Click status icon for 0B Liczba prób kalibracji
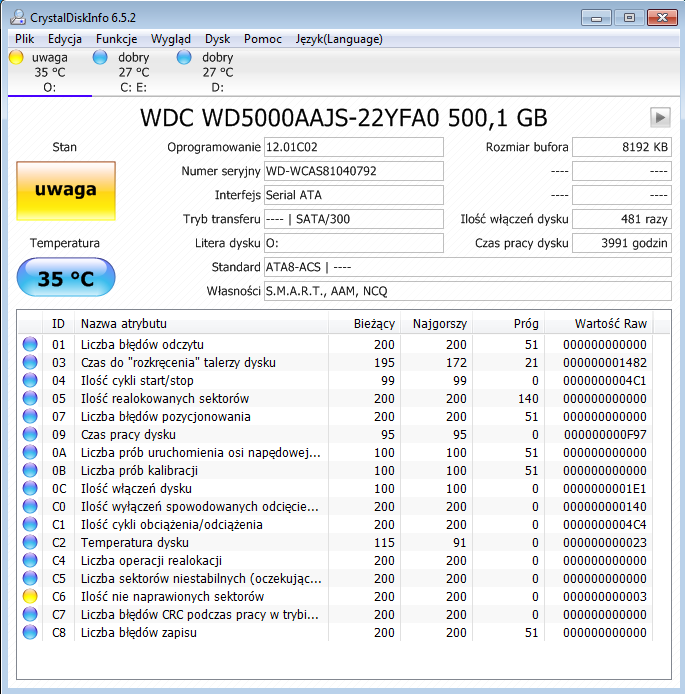Image resolution: width=685 pixels, height=694 pixels. coord(30,470)
